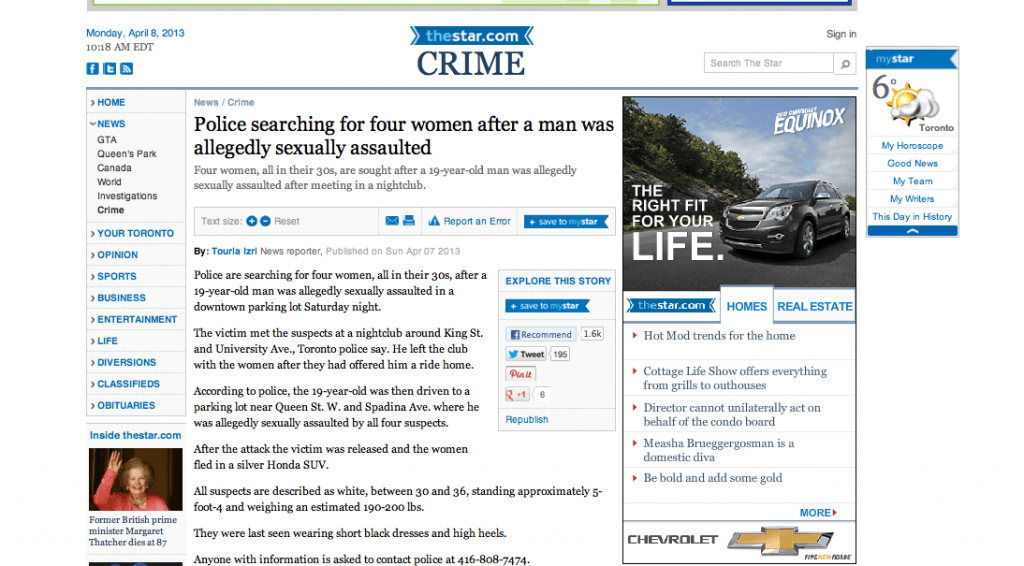Click the Pin it button
The width and height of the screenshot is (1024, 566).
coord(520,374)
